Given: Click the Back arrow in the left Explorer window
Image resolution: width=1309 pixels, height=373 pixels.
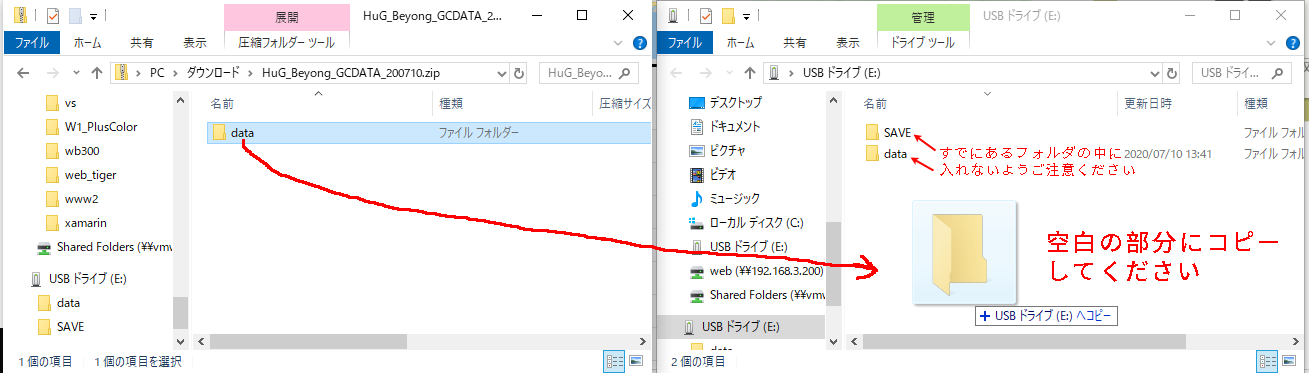Looking at the screenshot, I should coord(23,73).
